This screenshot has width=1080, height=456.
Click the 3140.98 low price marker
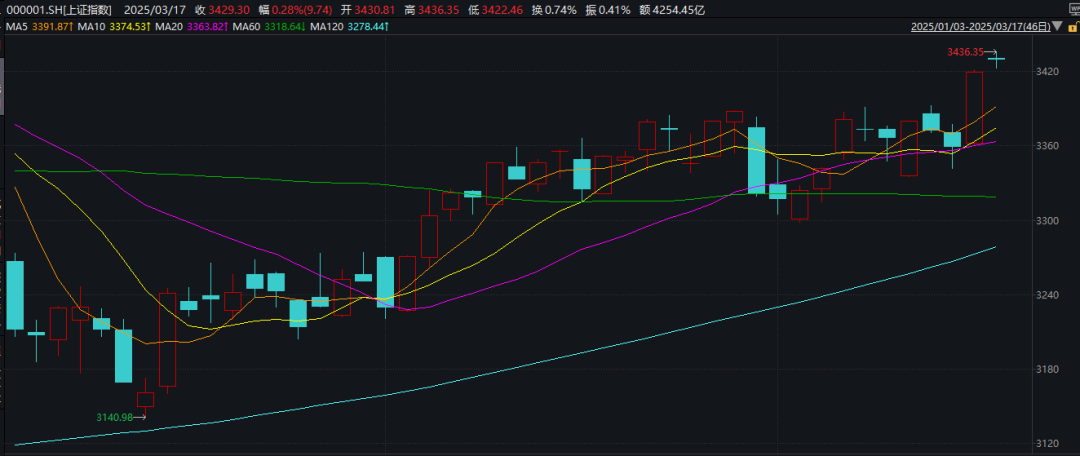pos(114,417)
